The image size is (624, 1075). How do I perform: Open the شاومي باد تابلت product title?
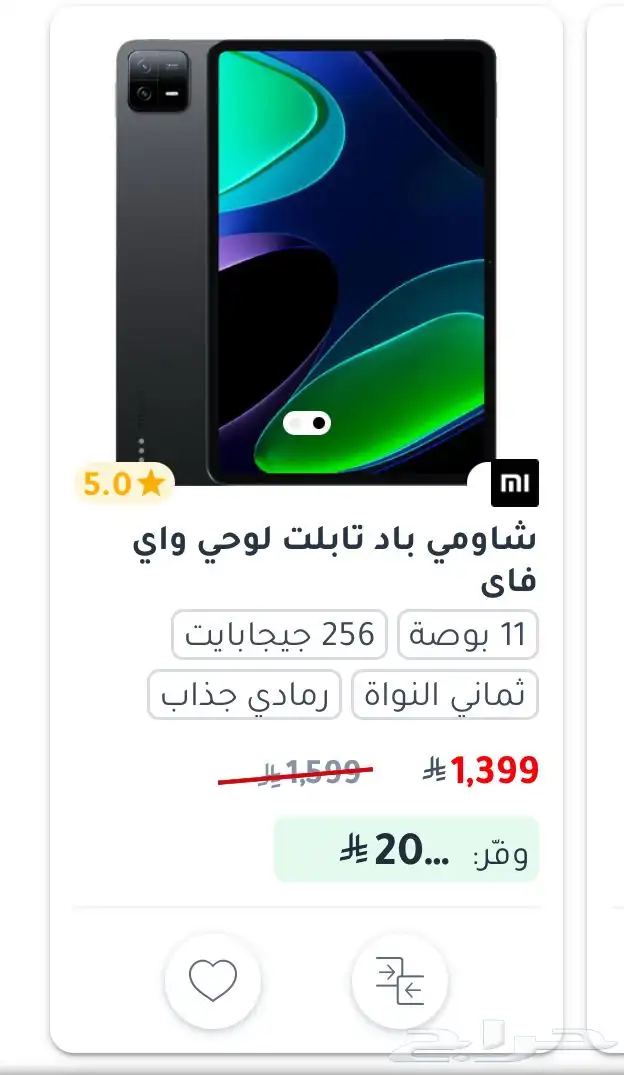click(334, 560)
